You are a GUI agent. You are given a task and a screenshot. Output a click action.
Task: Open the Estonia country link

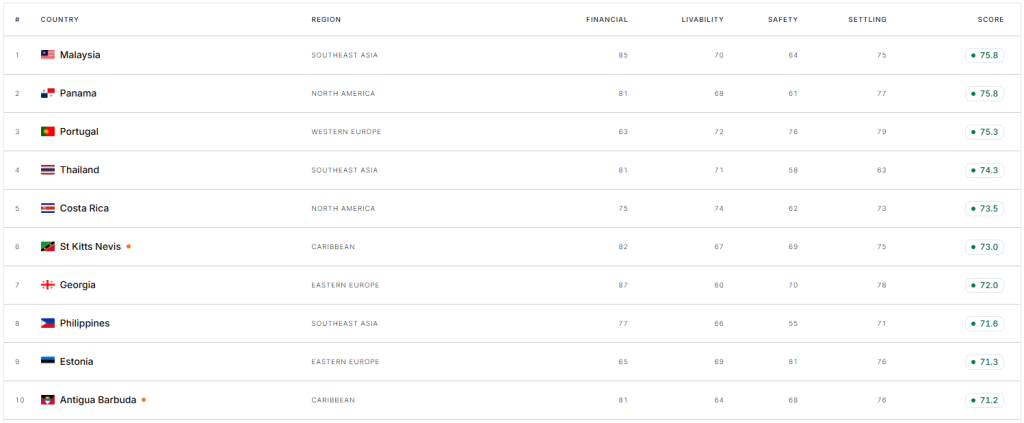pos(76,362)
